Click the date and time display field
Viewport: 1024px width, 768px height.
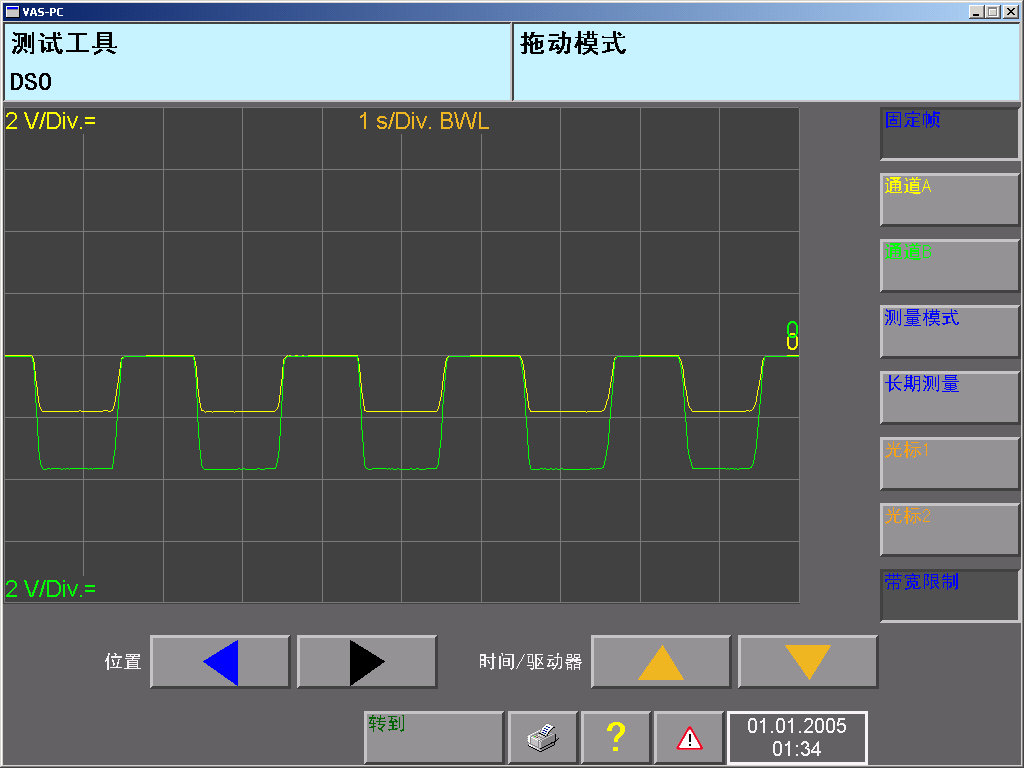(797, 737)
